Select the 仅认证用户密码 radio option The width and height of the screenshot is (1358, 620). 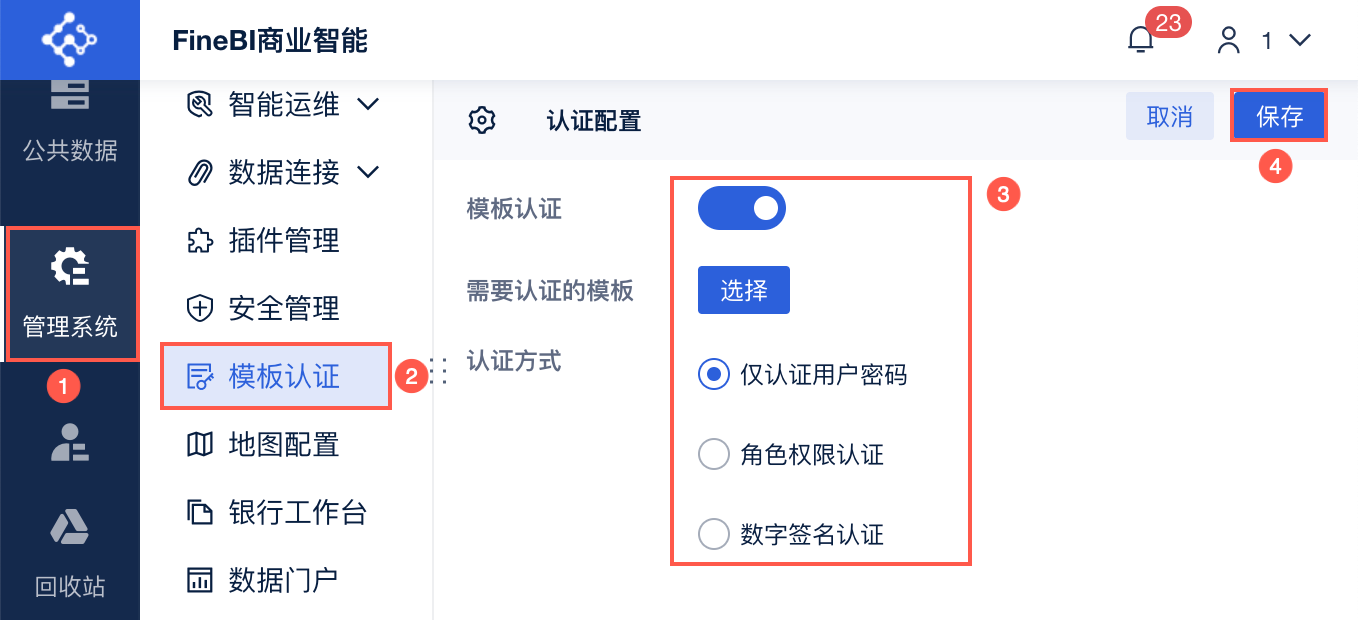pos(714,375)
